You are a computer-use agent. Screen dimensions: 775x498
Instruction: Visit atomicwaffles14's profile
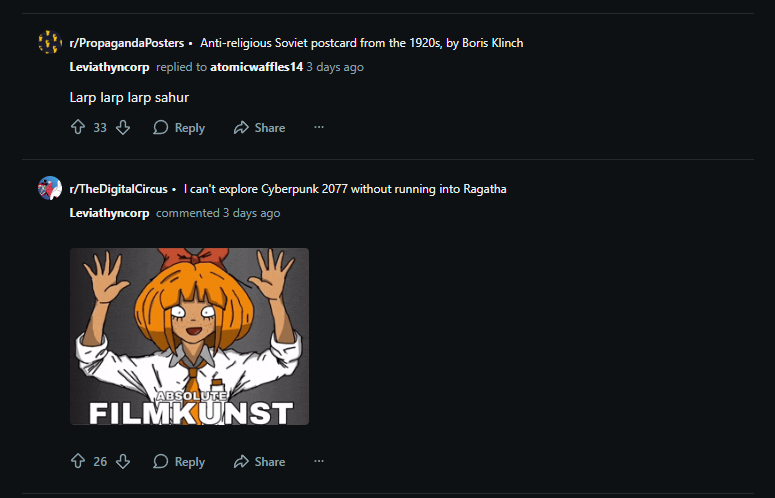coord(256,67)
